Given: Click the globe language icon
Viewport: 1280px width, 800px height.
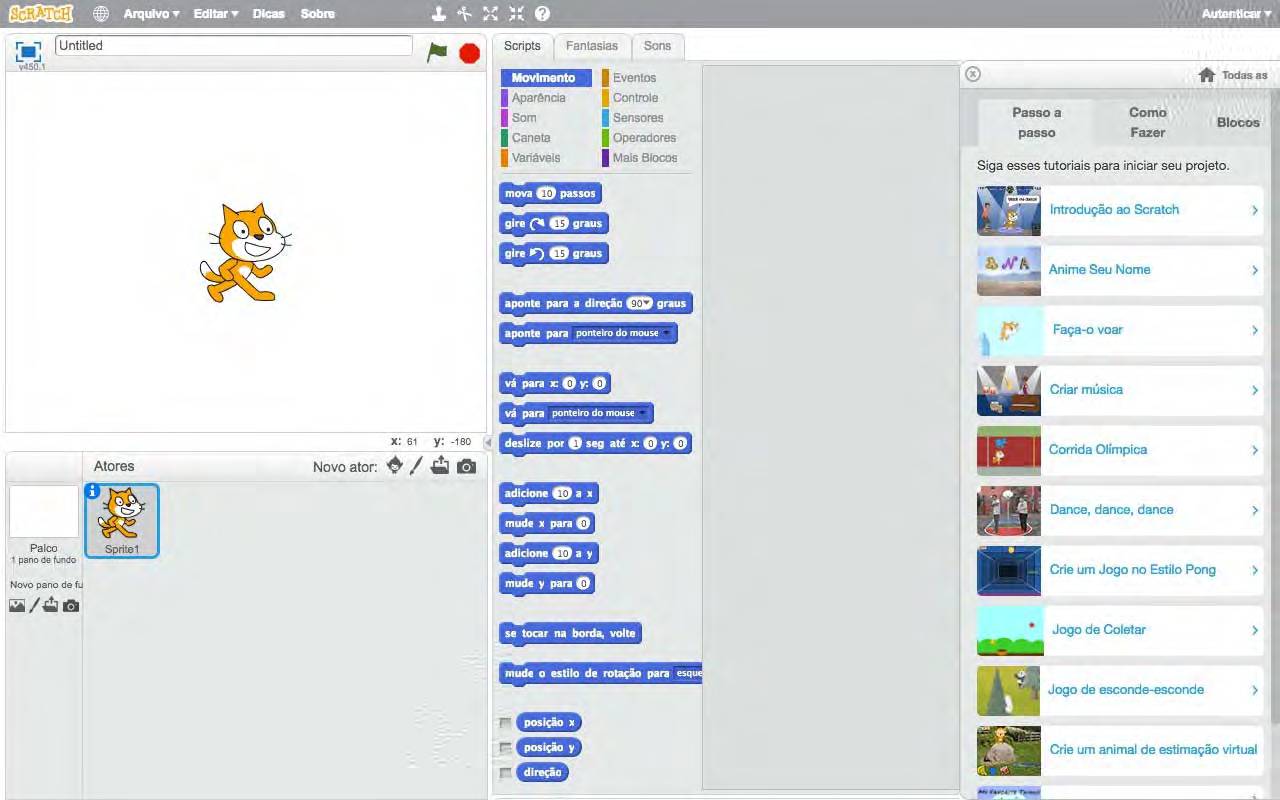Looking at the screenshot, I should pyautogui.click(x=99, y=13).
